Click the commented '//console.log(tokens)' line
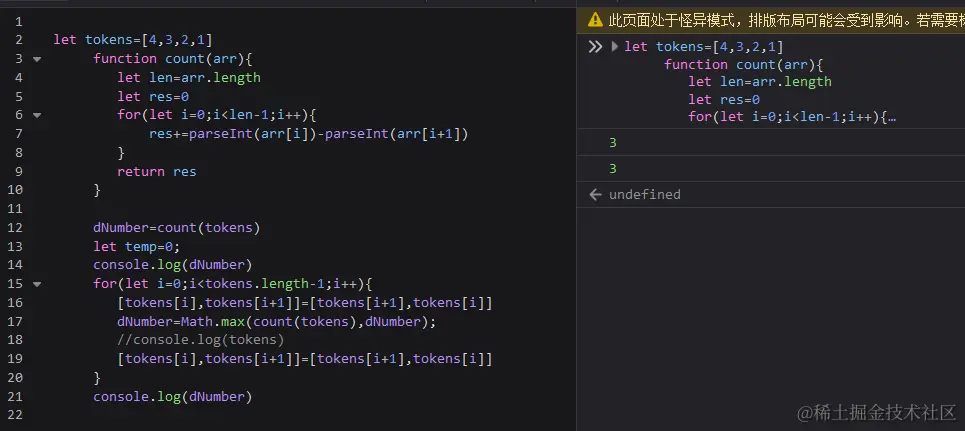This screenshot has height=431, width=965. pyautogui.click(x=201, y=340)
